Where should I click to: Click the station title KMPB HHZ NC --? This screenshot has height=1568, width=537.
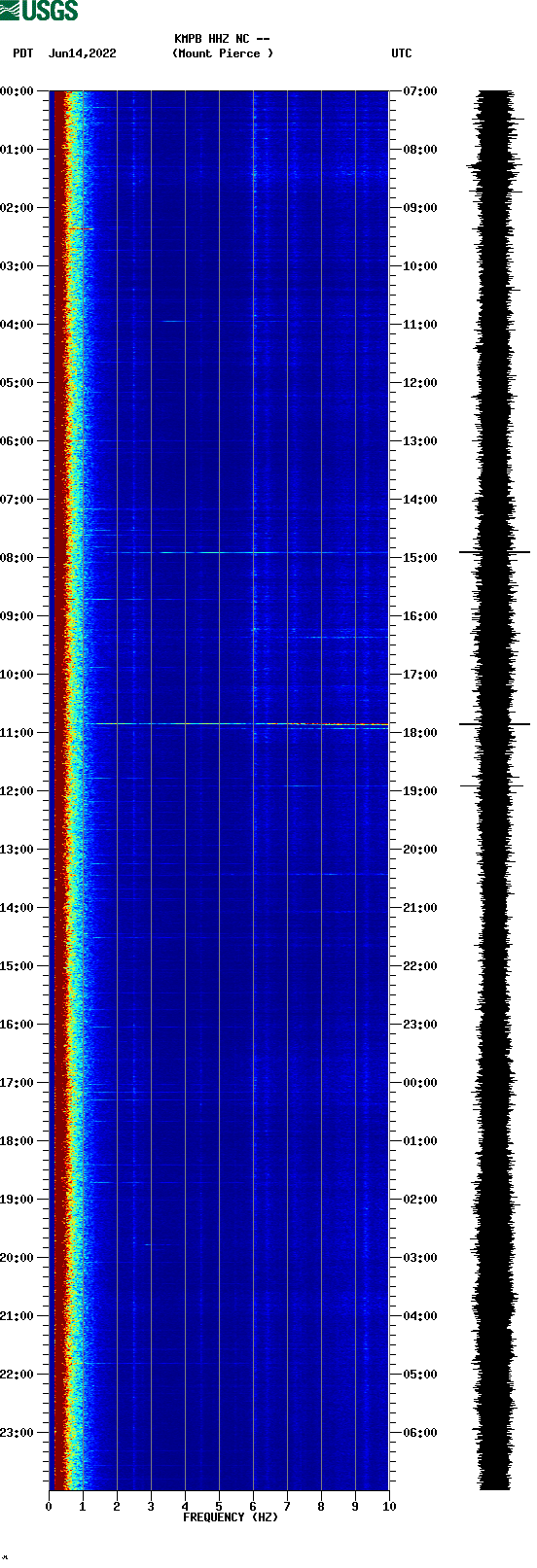pyautogui.click(x=222, y=39)
